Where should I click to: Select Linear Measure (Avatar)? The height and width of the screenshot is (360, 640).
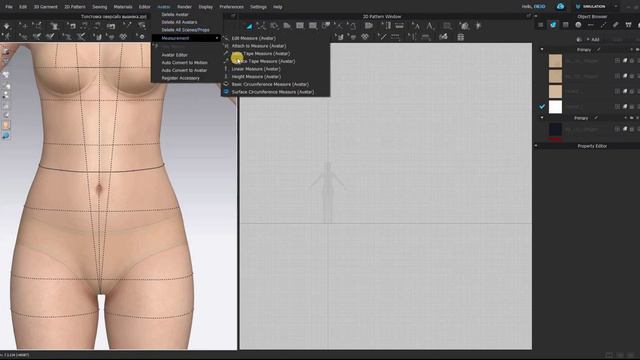[256, 69]
